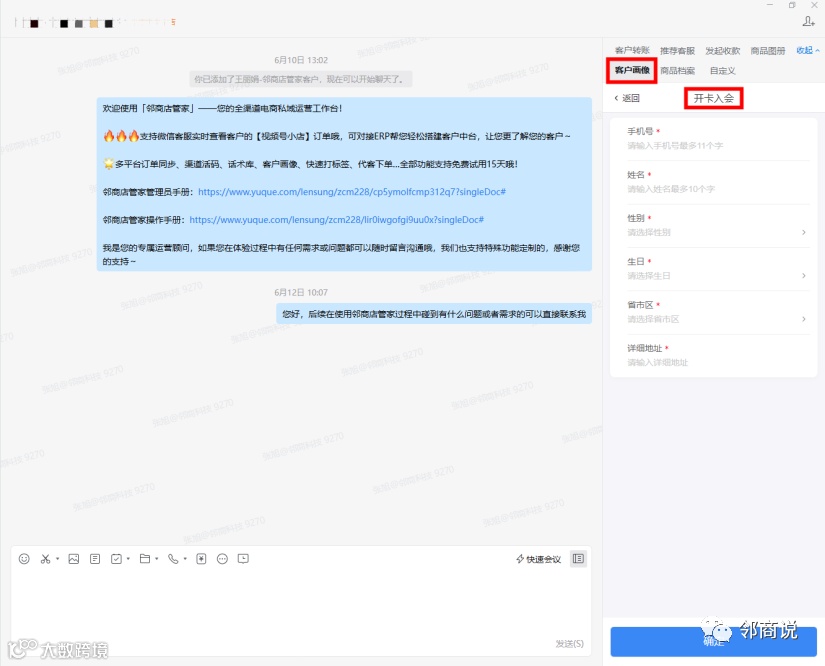Viewport: 825px width, 666px height.
Task: Go back using 返回
Action: [x=627, y=98]
